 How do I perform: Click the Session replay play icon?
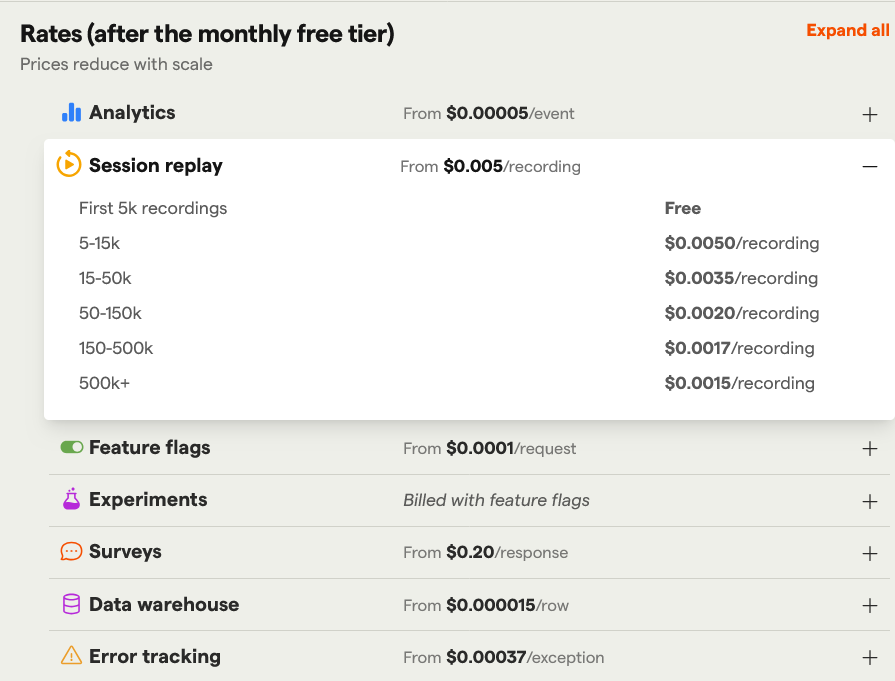click(x=67, y=165)
